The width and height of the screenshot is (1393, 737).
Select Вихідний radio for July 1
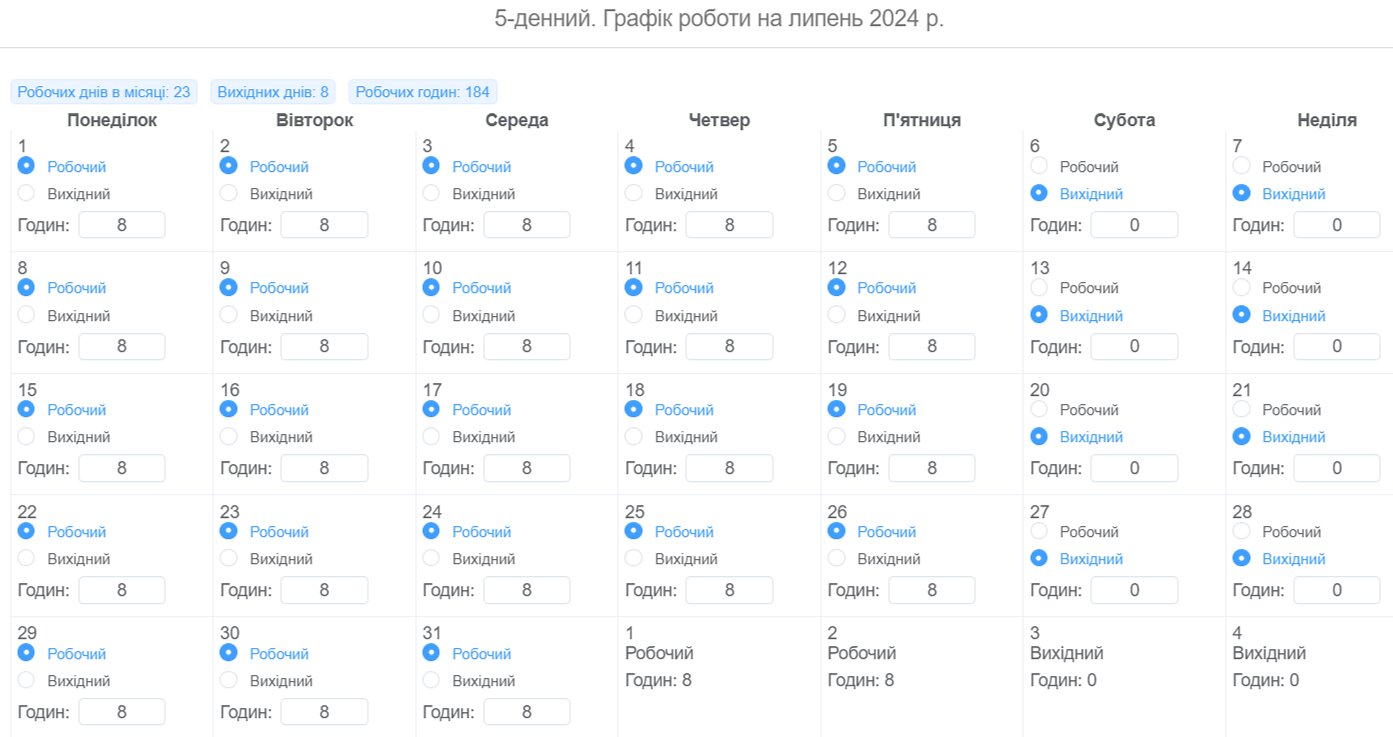pos(26,193)
